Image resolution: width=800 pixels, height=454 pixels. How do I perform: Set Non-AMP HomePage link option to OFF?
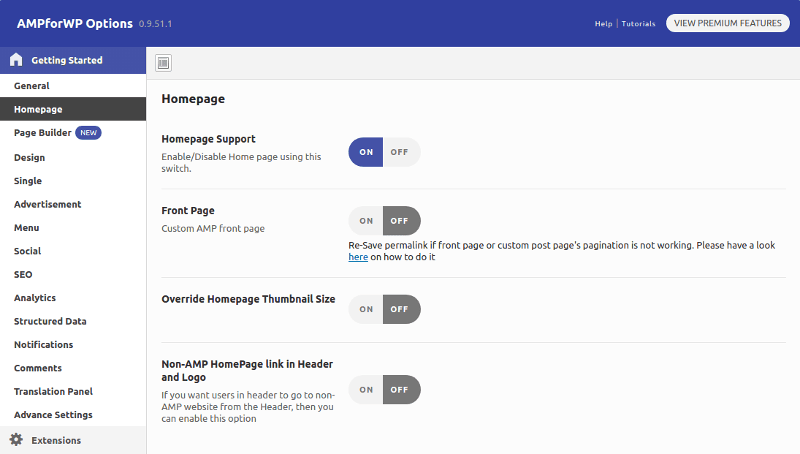tap(401, 390)
